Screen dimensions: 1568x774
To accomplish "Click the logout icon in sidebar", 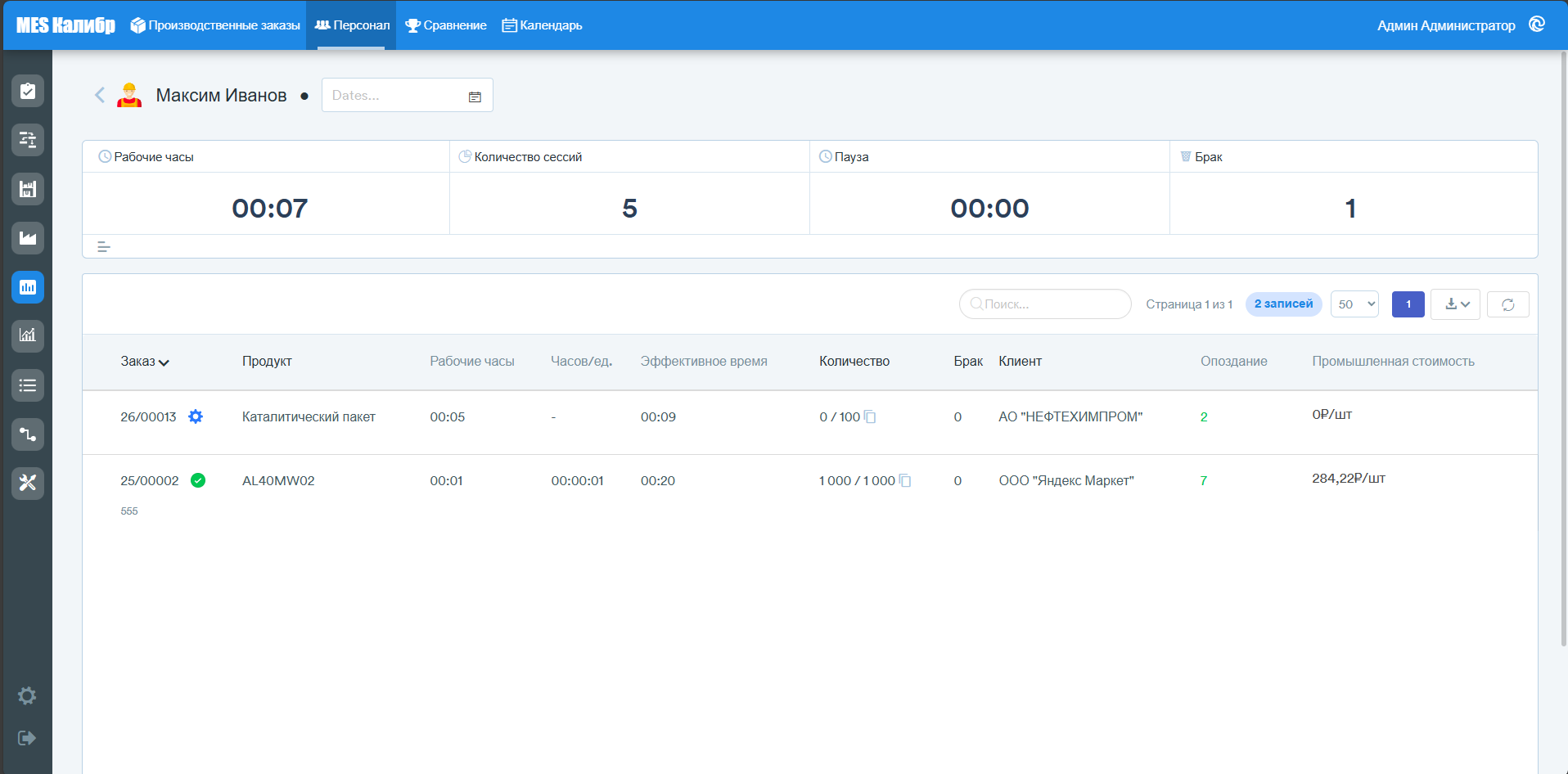I will click(27, 738).
